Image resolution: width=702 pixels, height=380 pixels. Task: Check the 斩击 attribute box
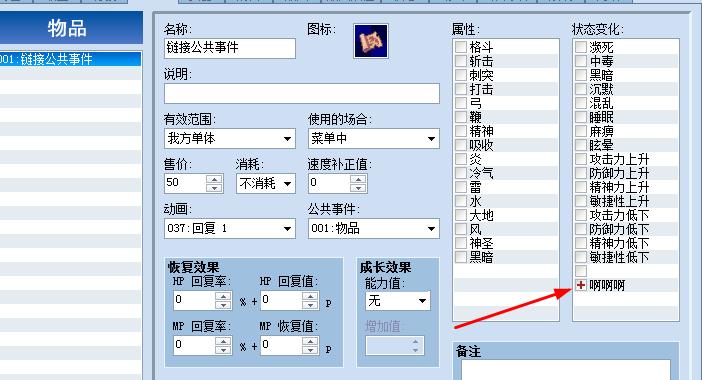461,61
